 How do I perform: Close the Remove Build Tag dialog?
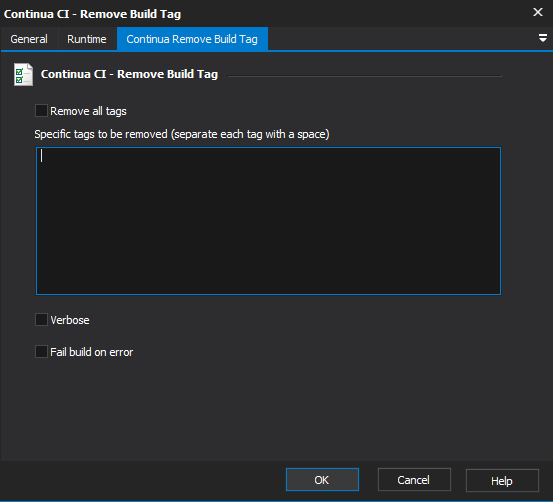[x=538, y=12]
